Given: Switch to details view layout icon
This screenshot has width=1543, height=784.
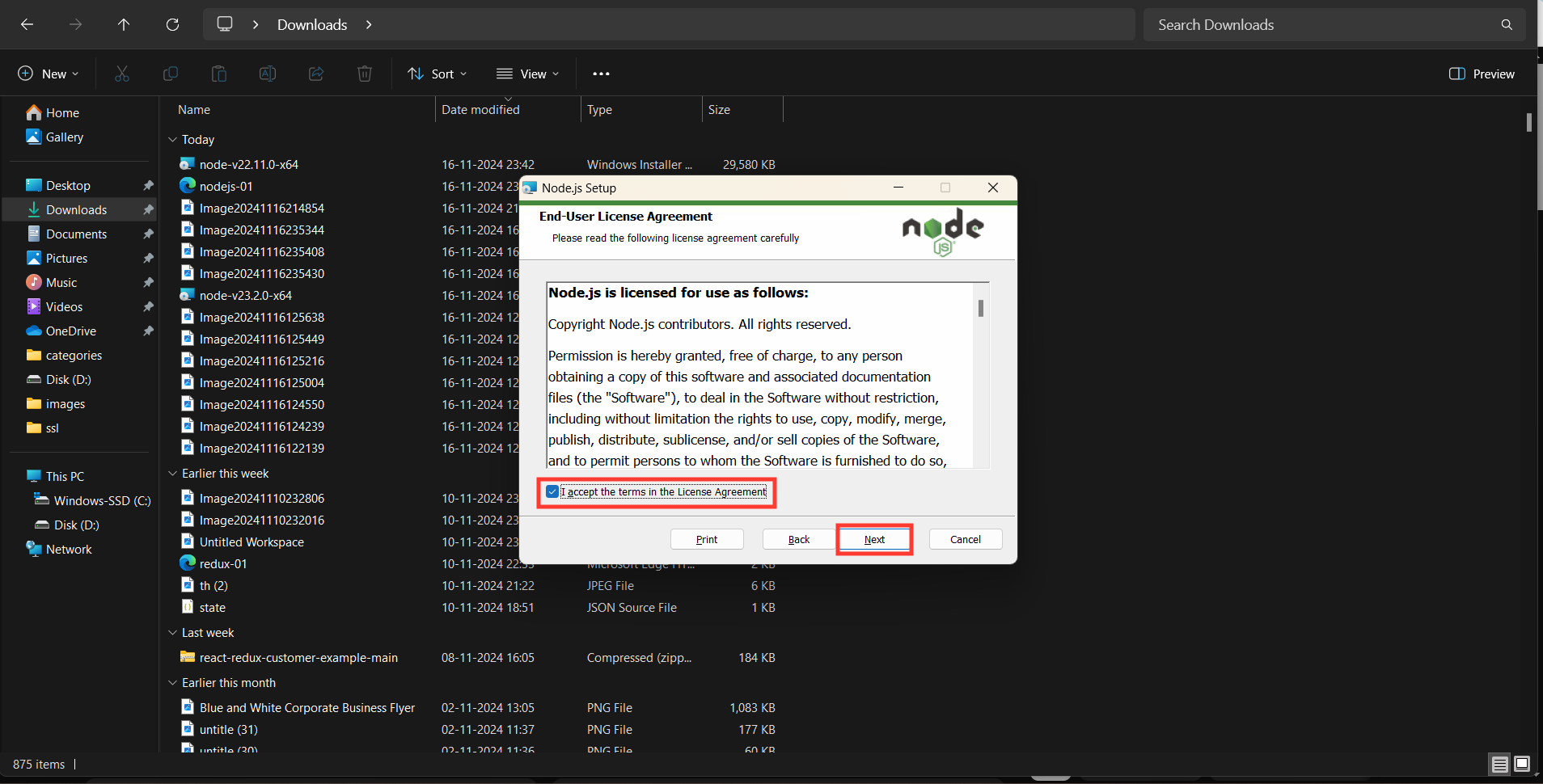Looking at the screenshot, I should pos(1500,764).
